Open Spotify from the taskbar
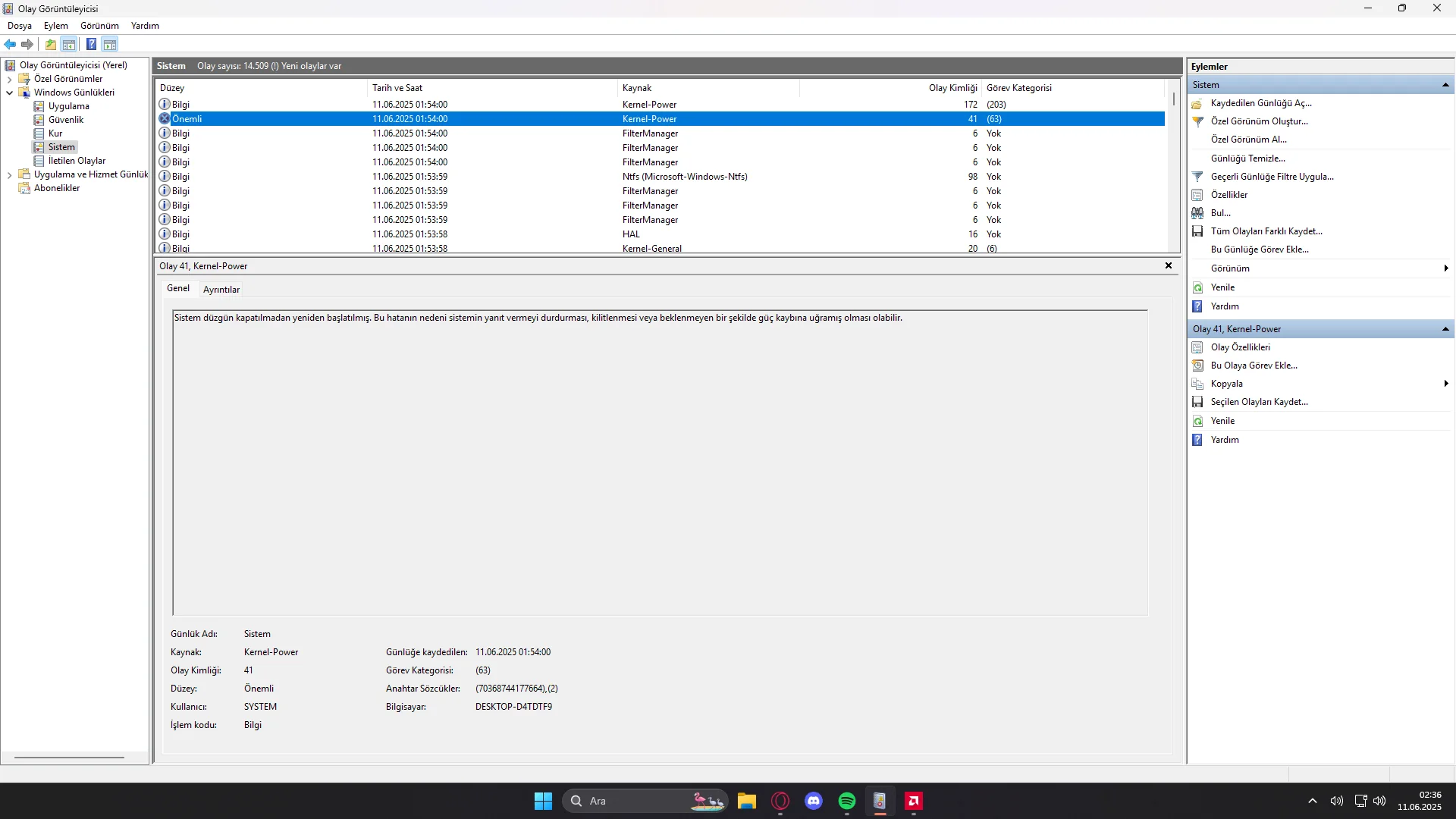The width and height of the screenshot is (1456, 819). [x=846, y=801]
